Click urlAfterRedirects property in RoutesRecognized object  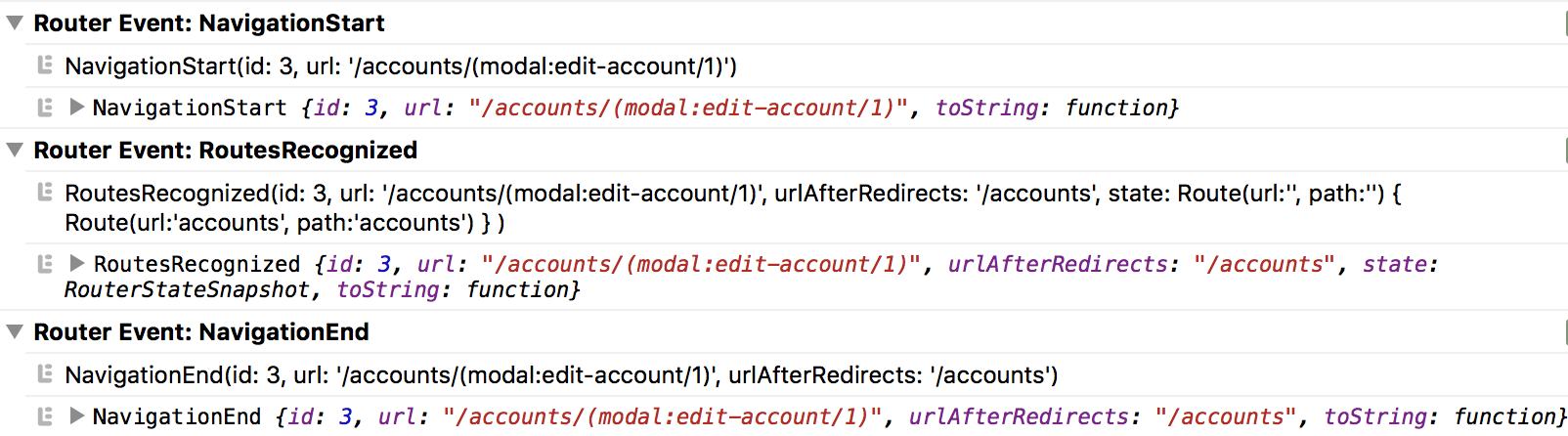coord(1058,264)
